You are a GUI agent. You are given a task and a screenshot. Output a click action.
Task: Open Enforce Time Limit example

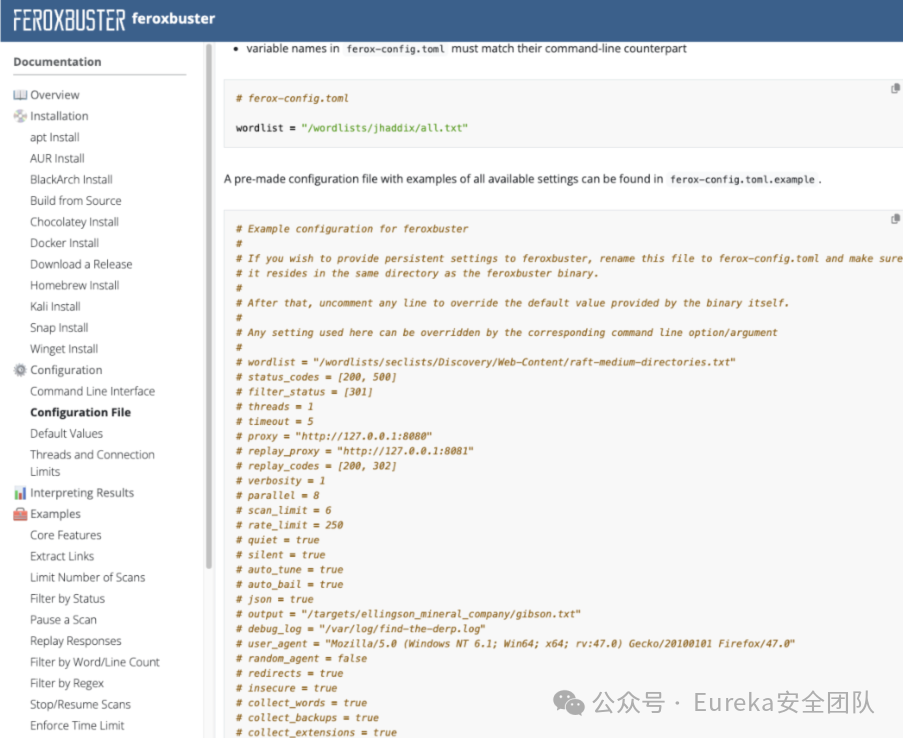[77, 725]
